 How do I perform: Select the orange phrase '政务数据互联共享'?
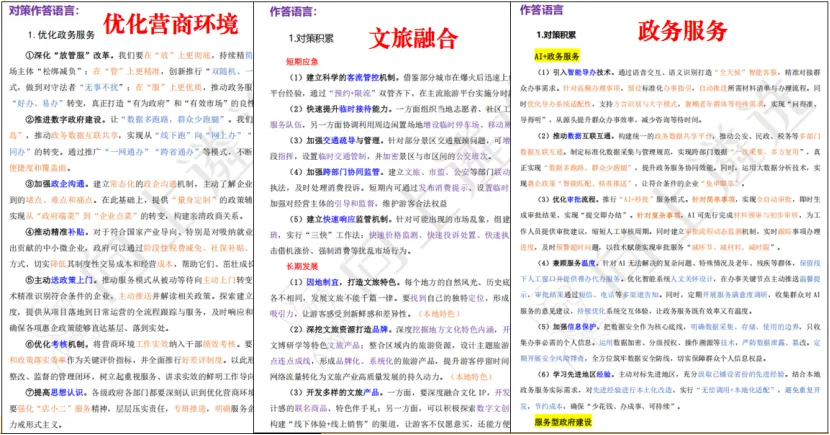coord(85,135)
